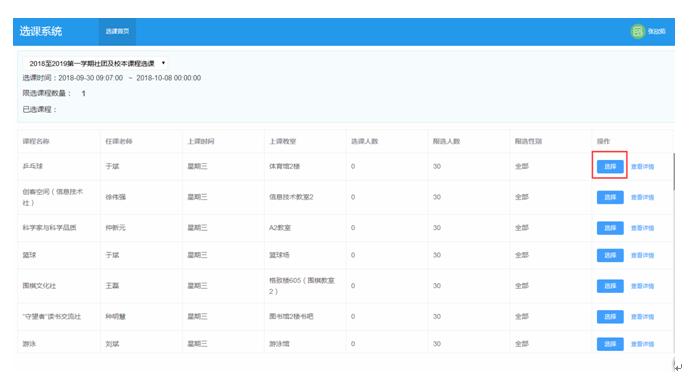Click classroom 图书馆2楼书吧
This screenshot has width=690, height=376.
point(291,317)
